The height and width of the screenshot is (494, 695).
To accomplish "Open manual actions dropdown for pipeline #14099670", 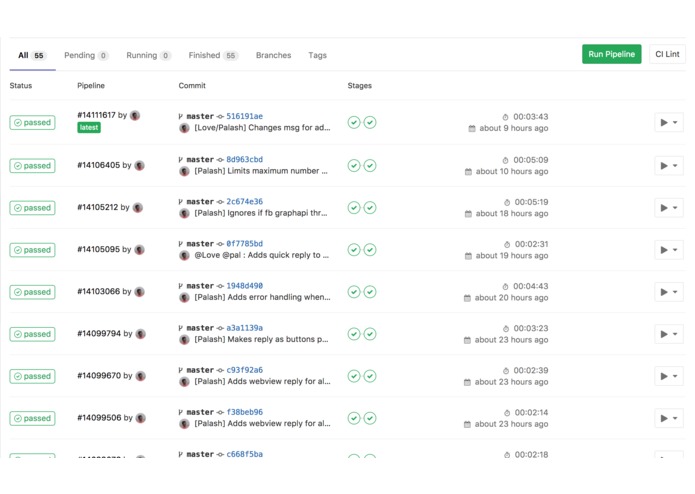I will [669, 376].
